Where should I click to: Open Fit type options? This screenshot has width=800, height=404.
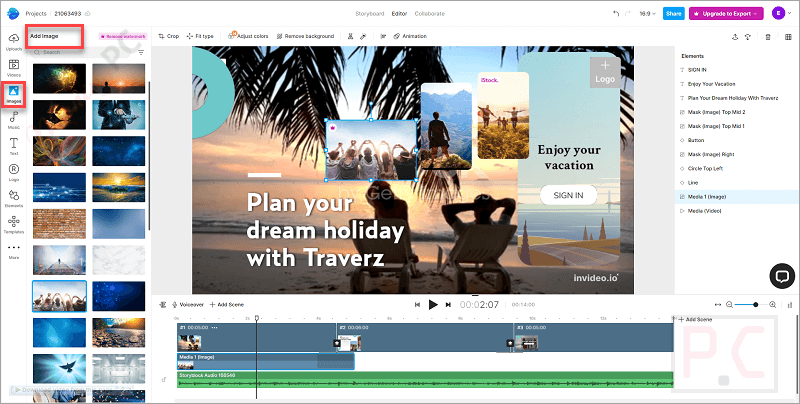[200, 36]
